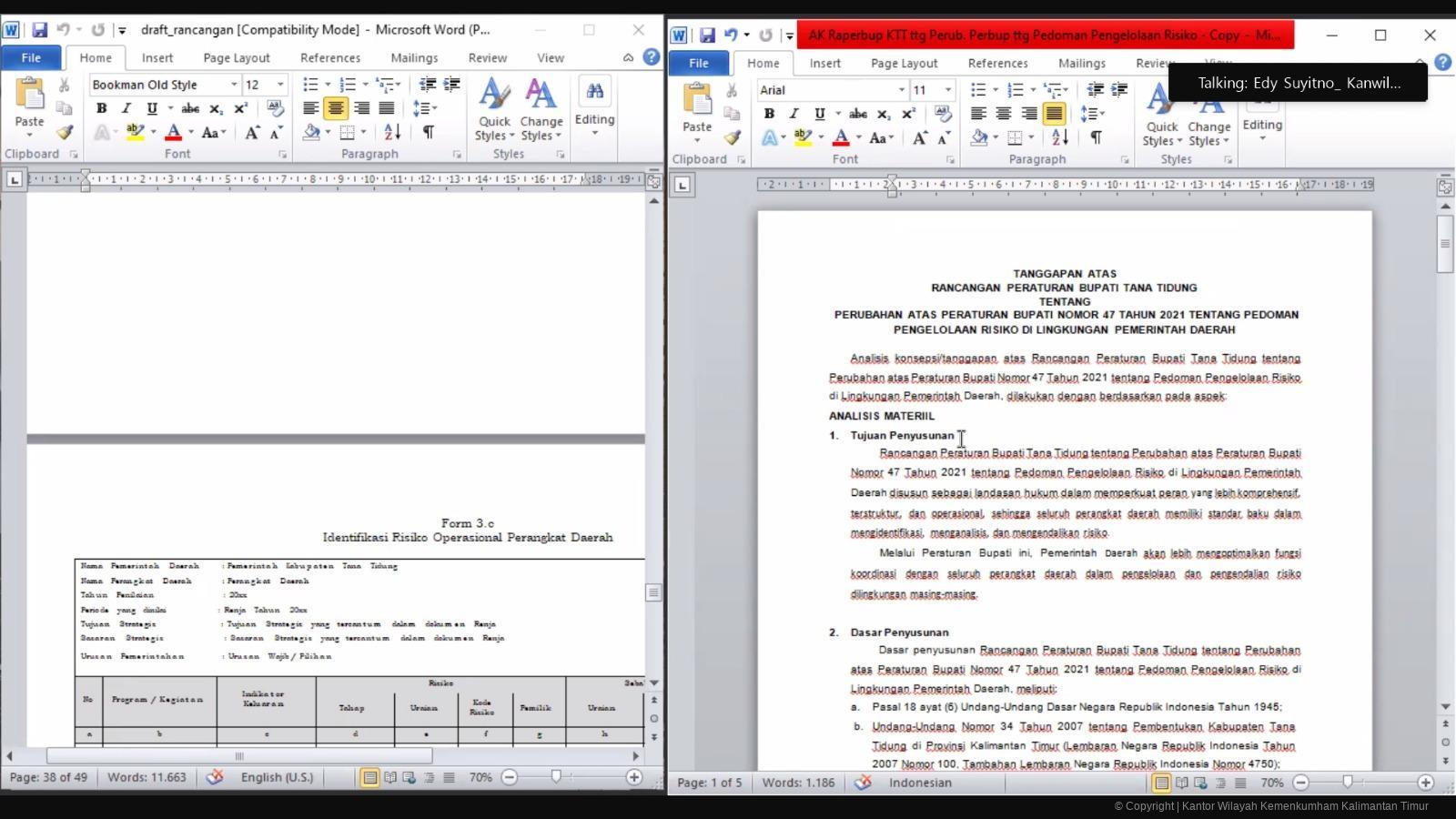
Task: Expand font size dropdown showing 11
Action: [x=947, y=90]
